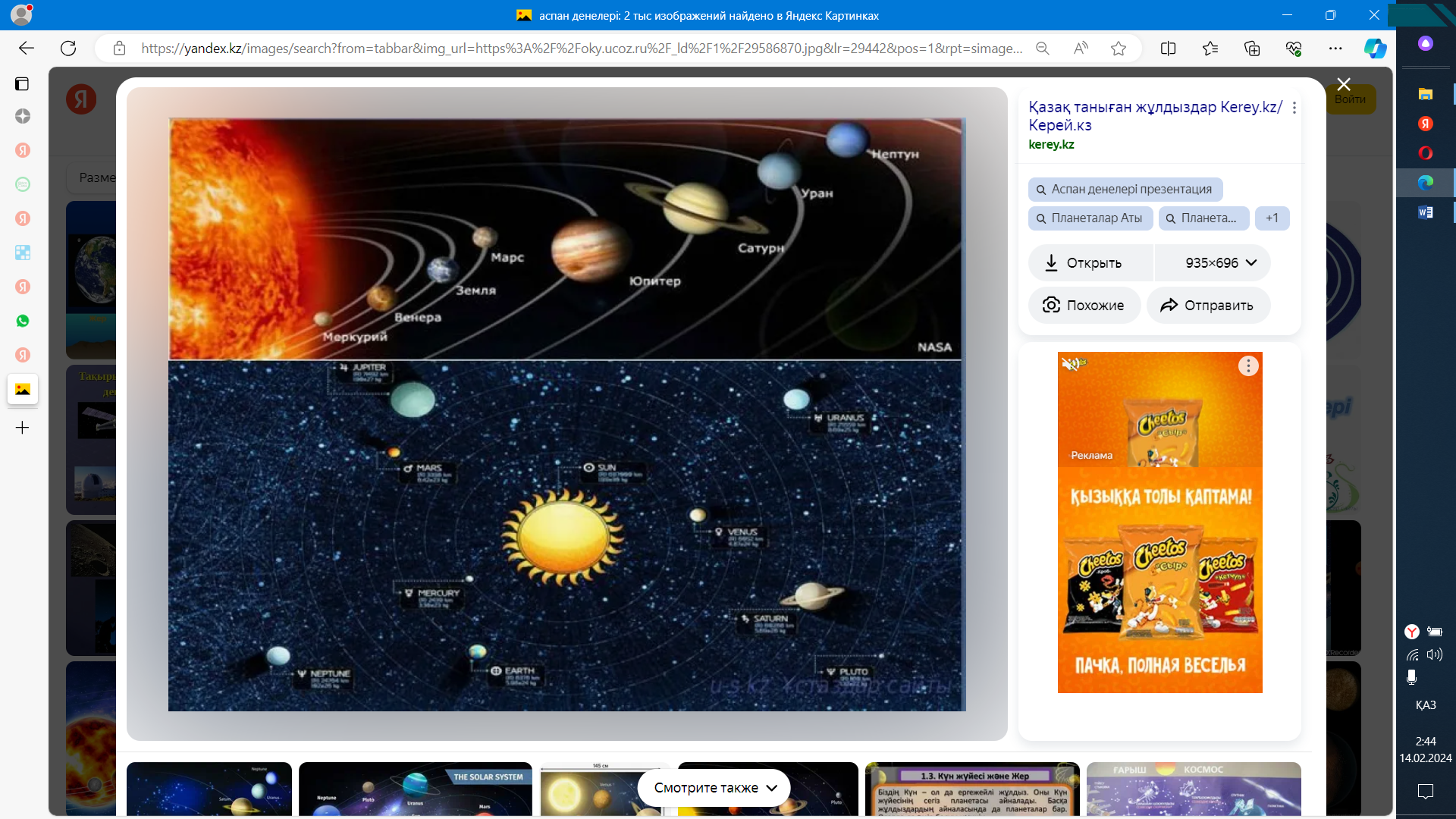1456x819 pixels.
Task: Open browser collections icon
Action: [x=1252, y=49]
